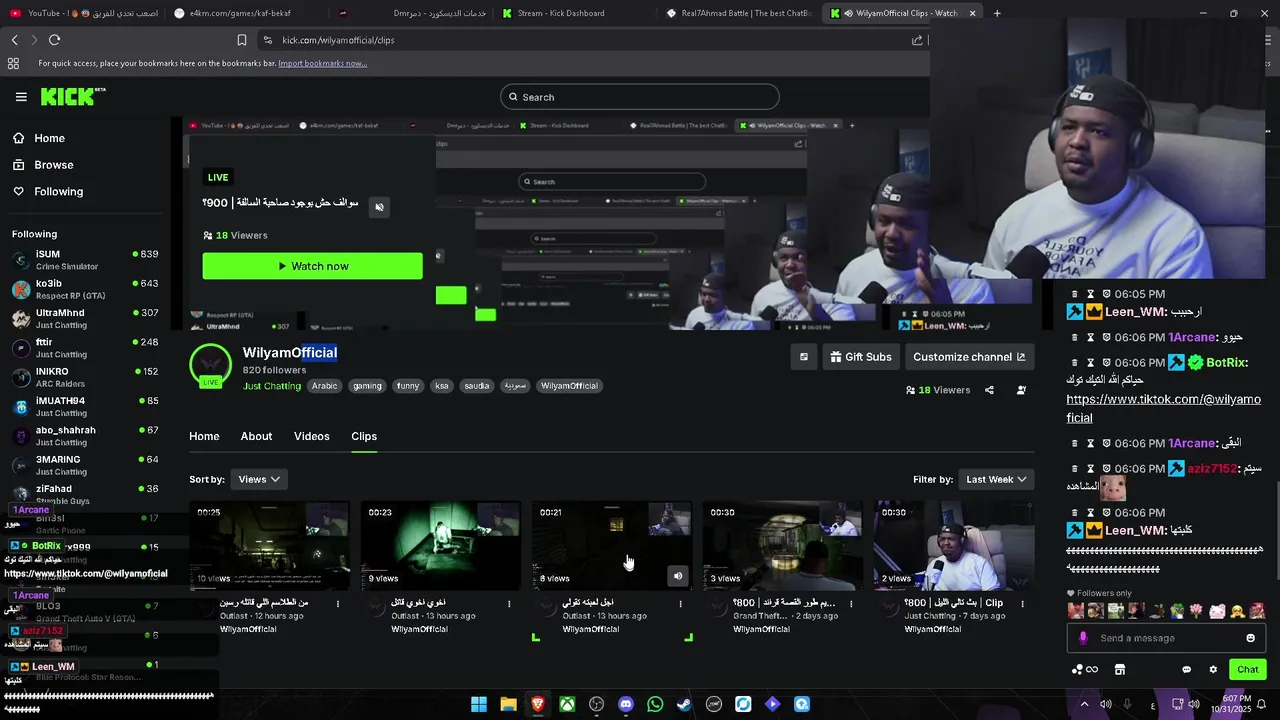This screenshot has width=1280, height=720.
Task: Bookmark this page icon in address bar
Action: [242, 40]
